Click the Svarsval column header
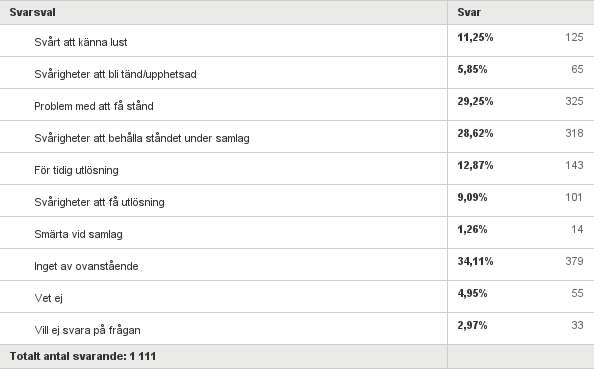 pyautogui.click(x=33, y=12)
